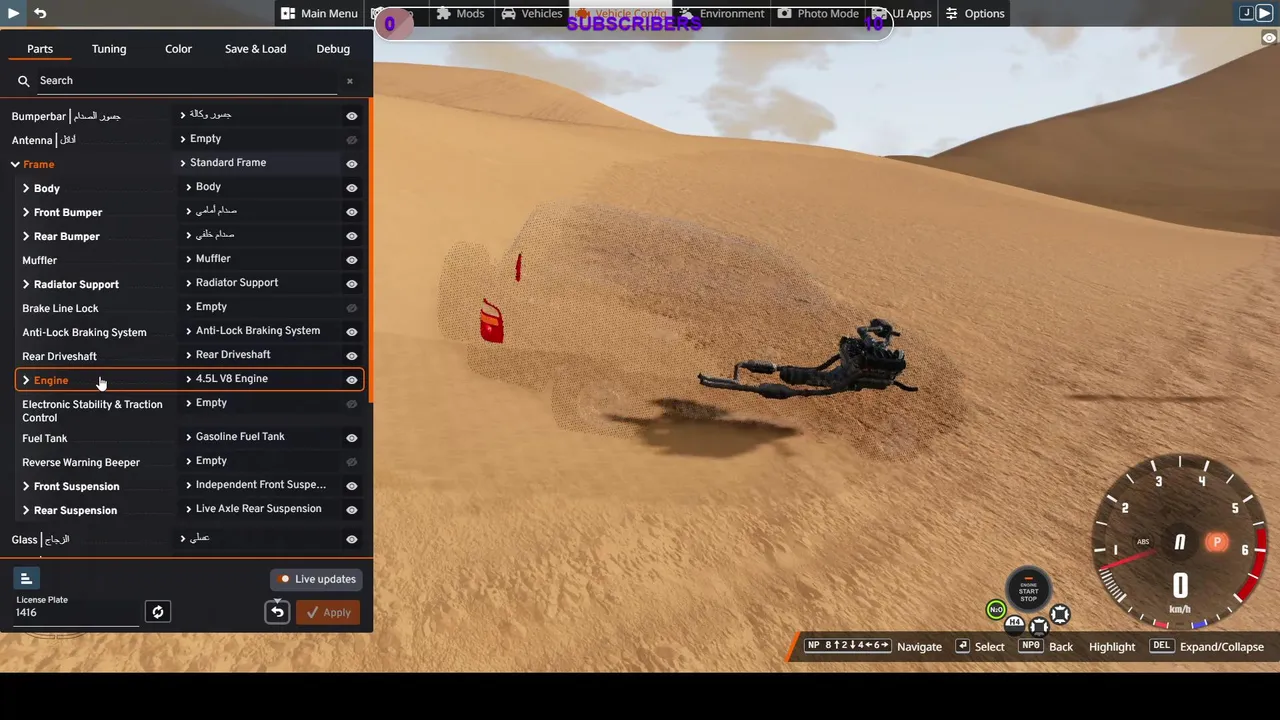Toggle visibility of the Muffler part
This screenshot has width=1280, height=720.
[x=352, y=260]
